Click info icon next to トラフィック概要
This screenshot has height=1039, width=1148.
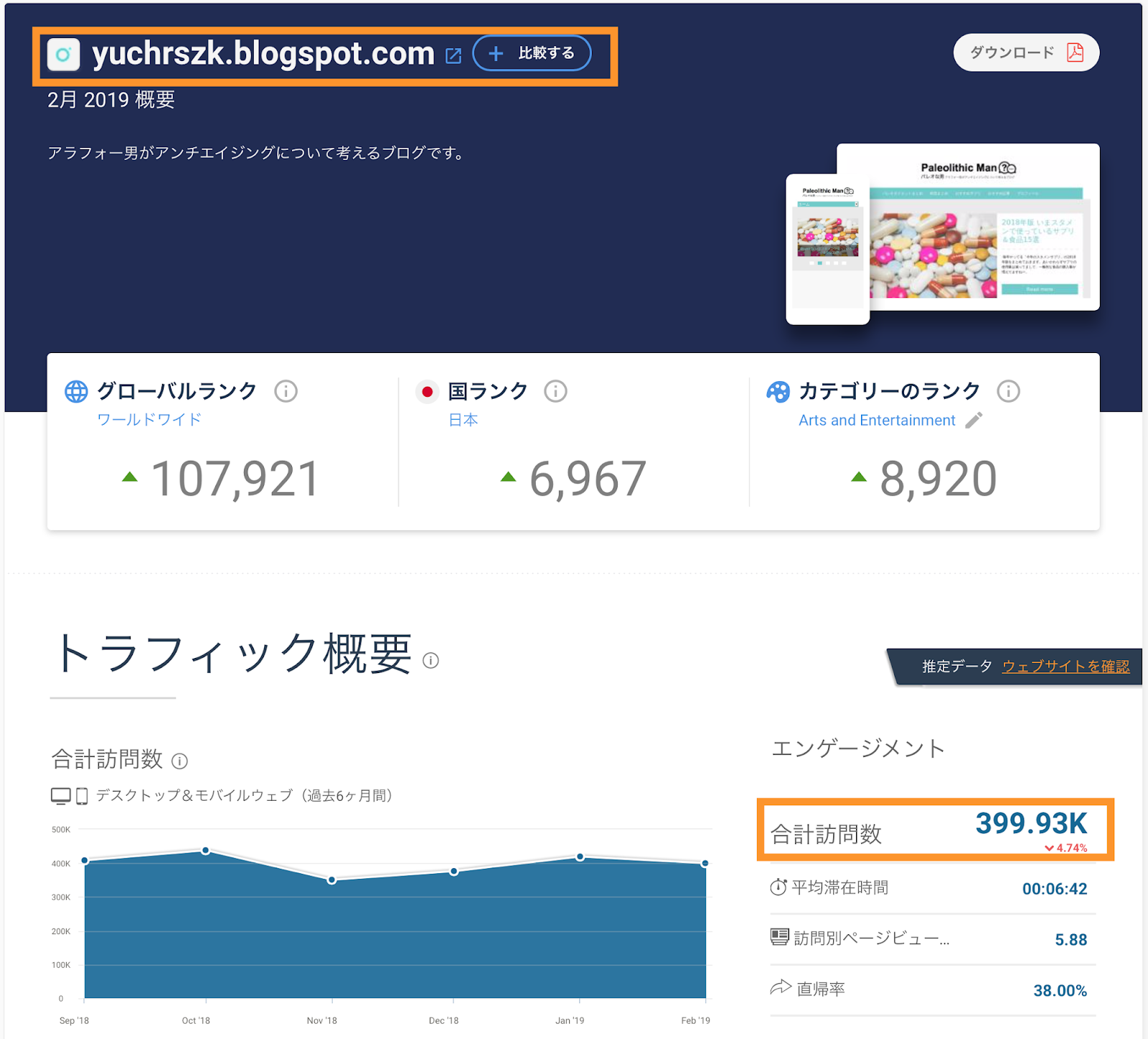point(430,660)
